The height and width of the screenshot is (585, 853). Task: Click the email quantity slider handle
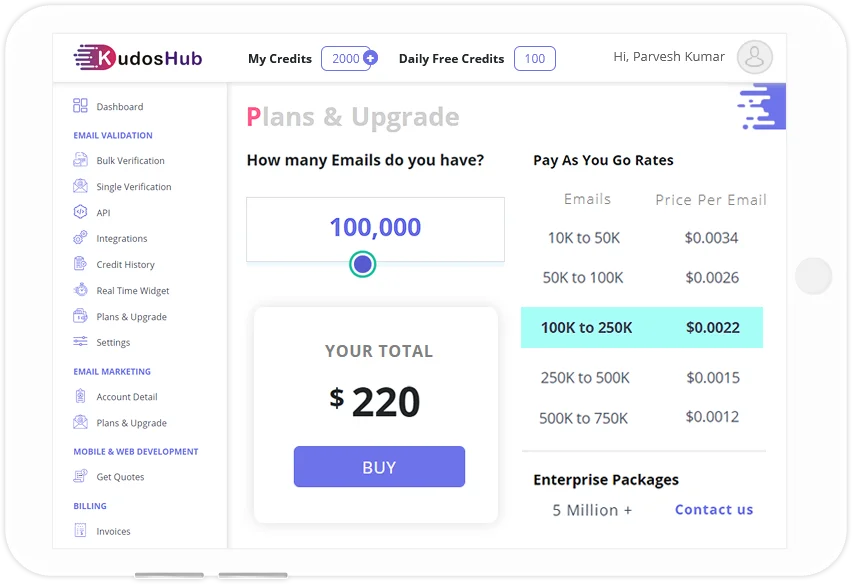coord(362,264)
